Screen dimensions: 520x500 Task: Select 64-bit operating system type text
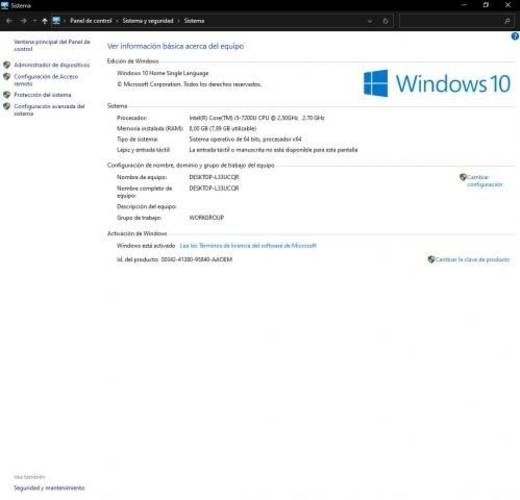[x=245, y=139]
